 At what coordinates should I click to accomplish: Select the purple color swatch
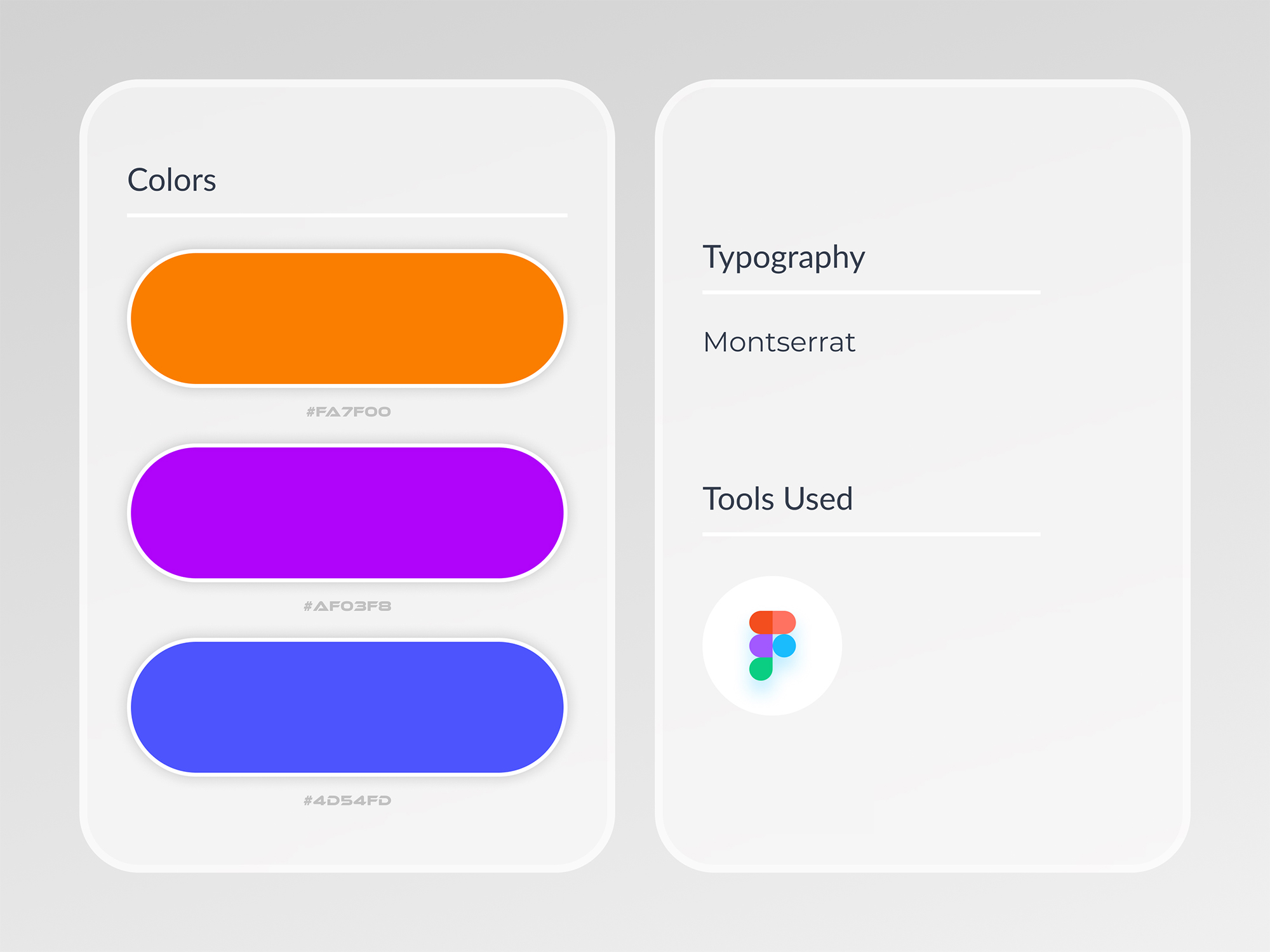347,513
